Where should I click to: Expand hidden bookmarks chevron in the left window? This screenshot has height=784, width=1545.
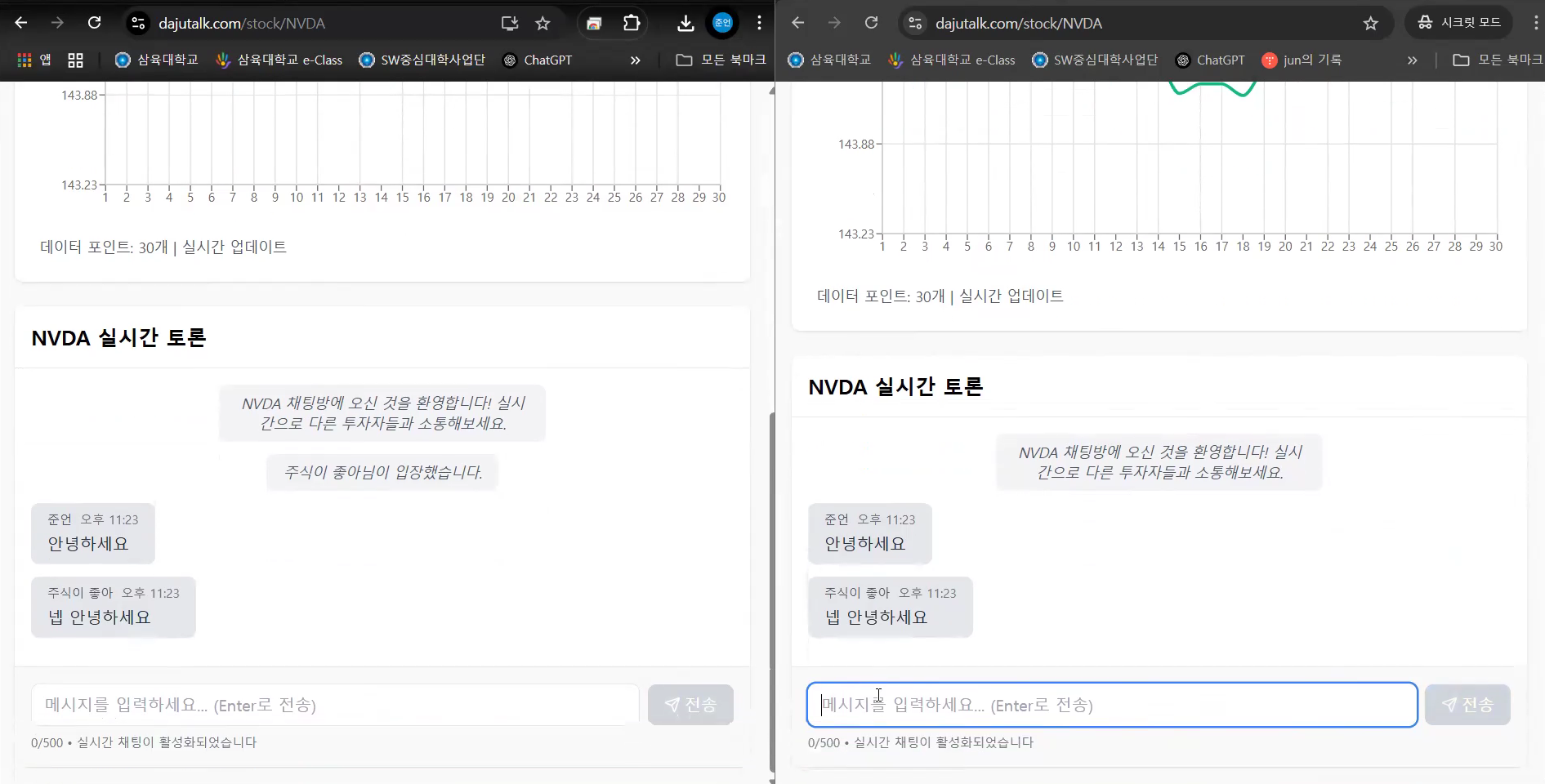635,60
